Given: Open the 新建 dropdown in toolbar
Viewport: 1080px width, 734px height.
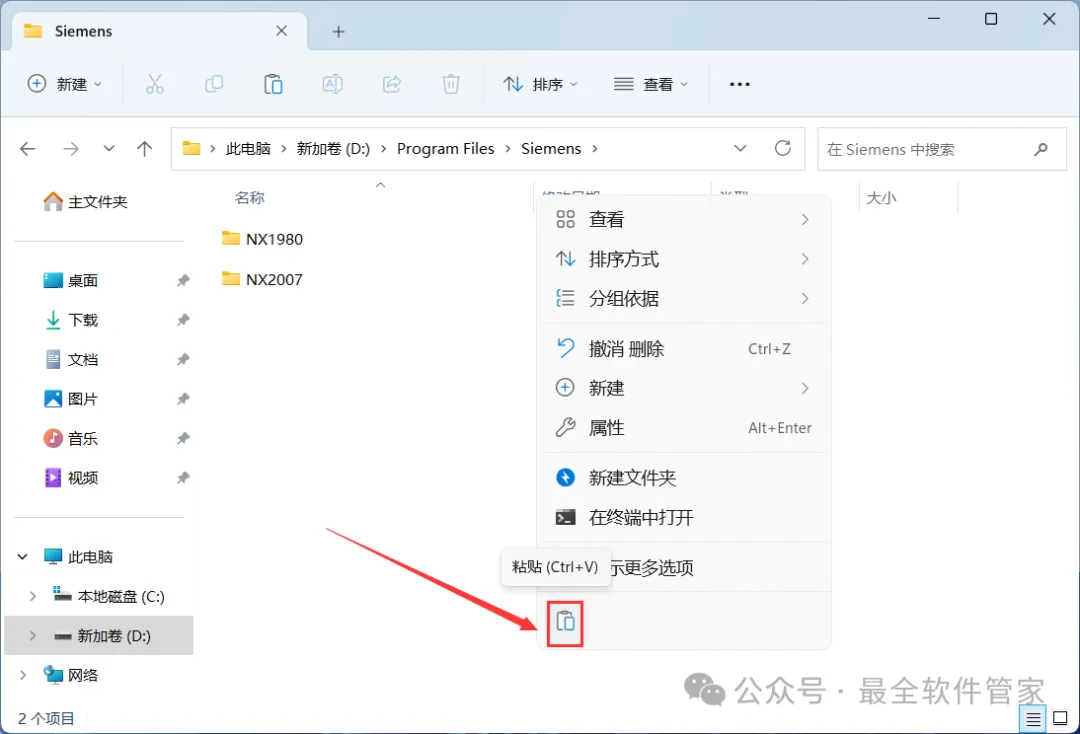Looking at the screenshot, I should (x=65, y=84).
